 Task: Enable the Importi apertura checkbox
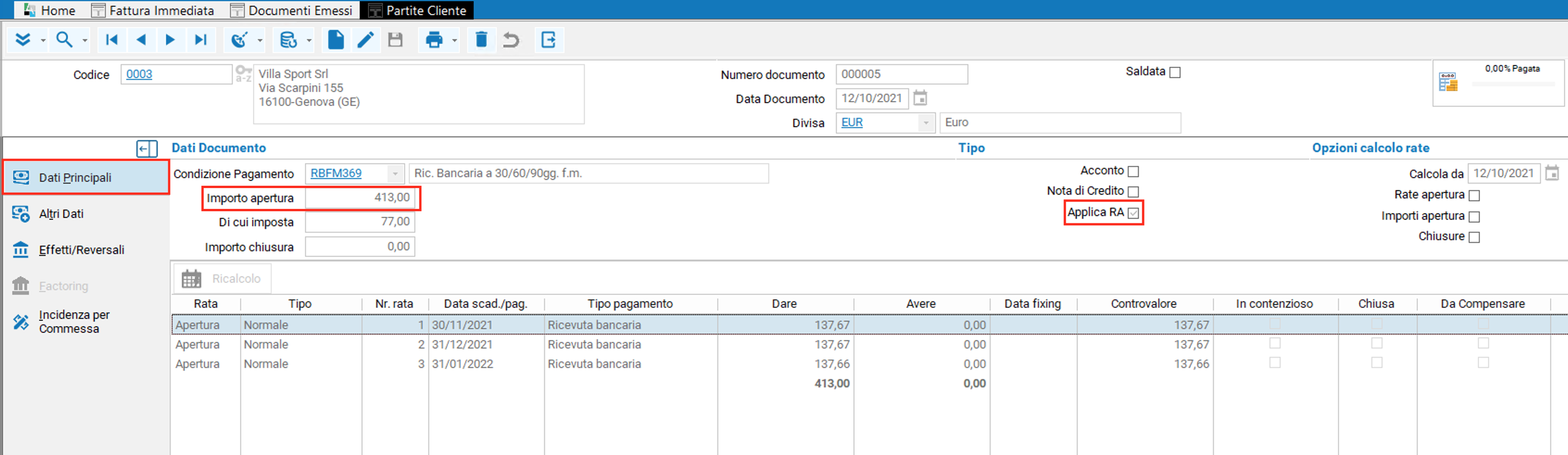tap(1474, 216)
